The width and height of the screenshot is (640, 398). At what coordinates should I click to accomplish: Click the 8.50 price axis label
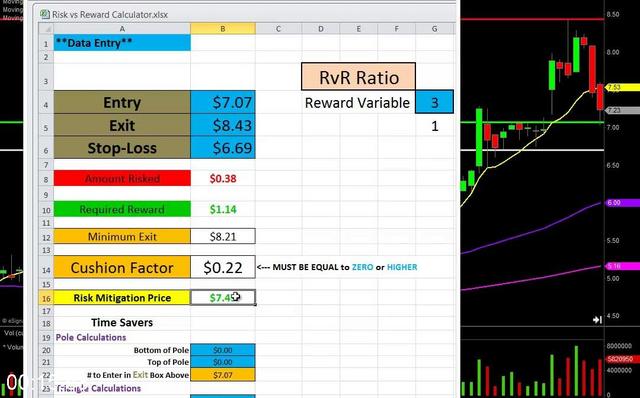click(613, 14)
